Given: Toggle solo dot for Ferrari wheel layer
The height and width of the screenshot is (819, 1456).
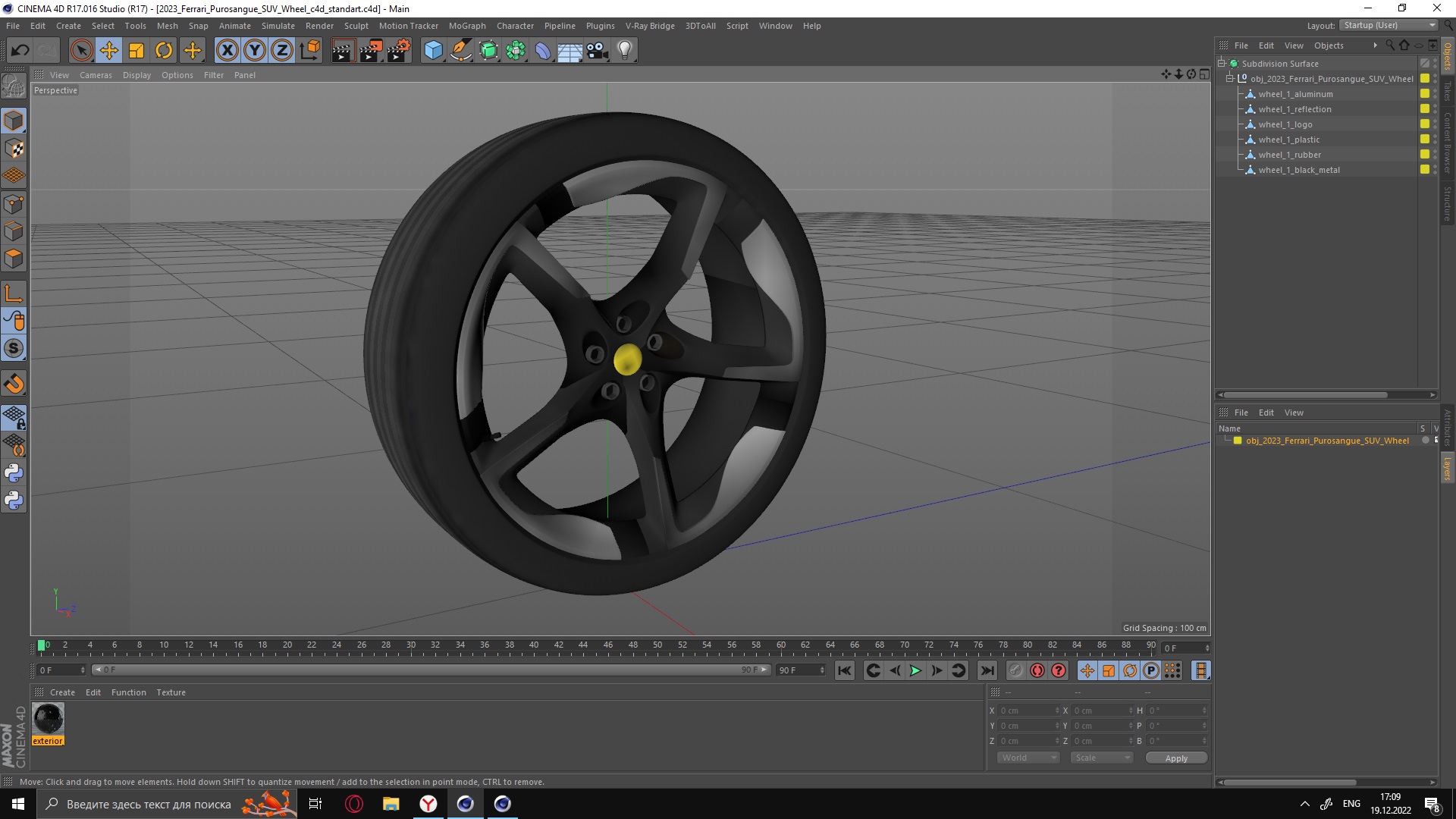Looking at the screenshot, I should coord(1425,441).
